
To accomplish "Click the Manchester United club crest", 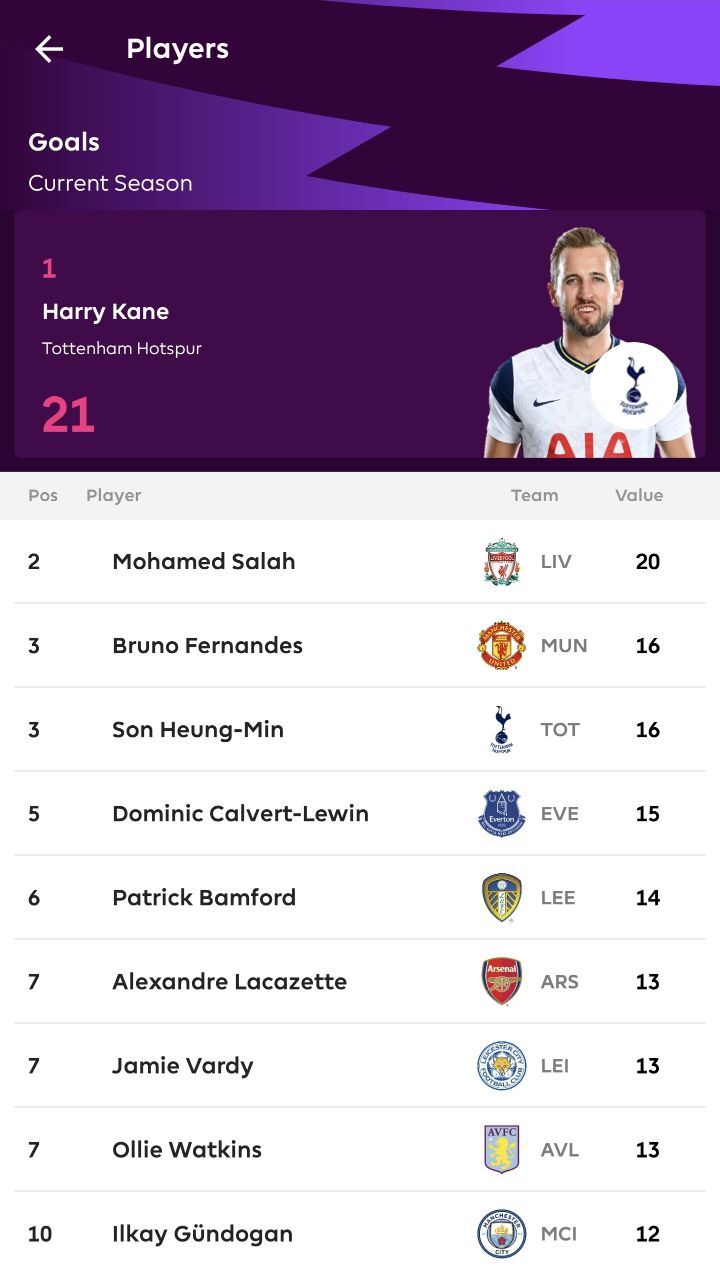I will coord(501,646).
